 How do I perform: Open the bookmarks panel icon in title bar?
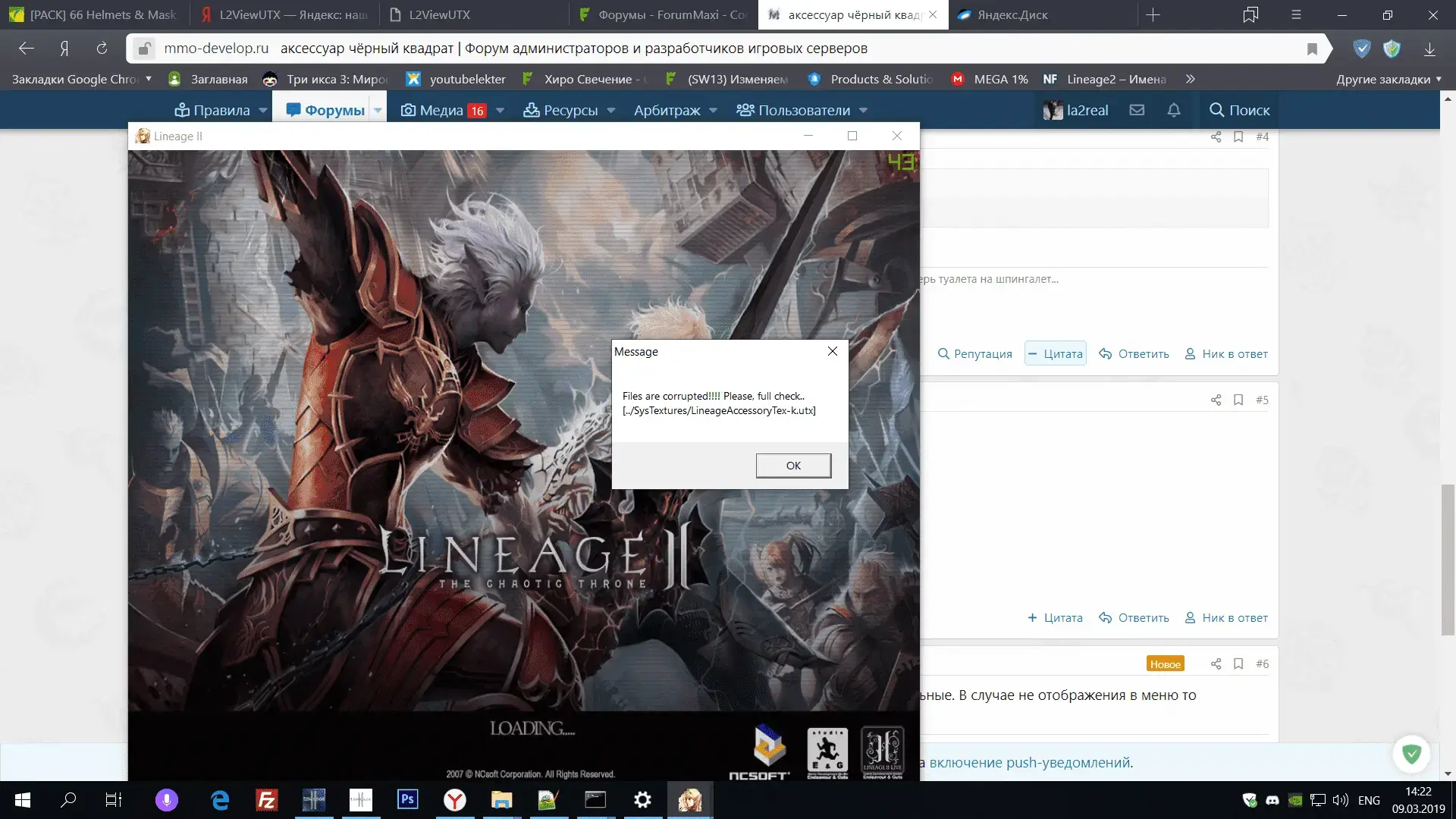tap(1250, 14)
